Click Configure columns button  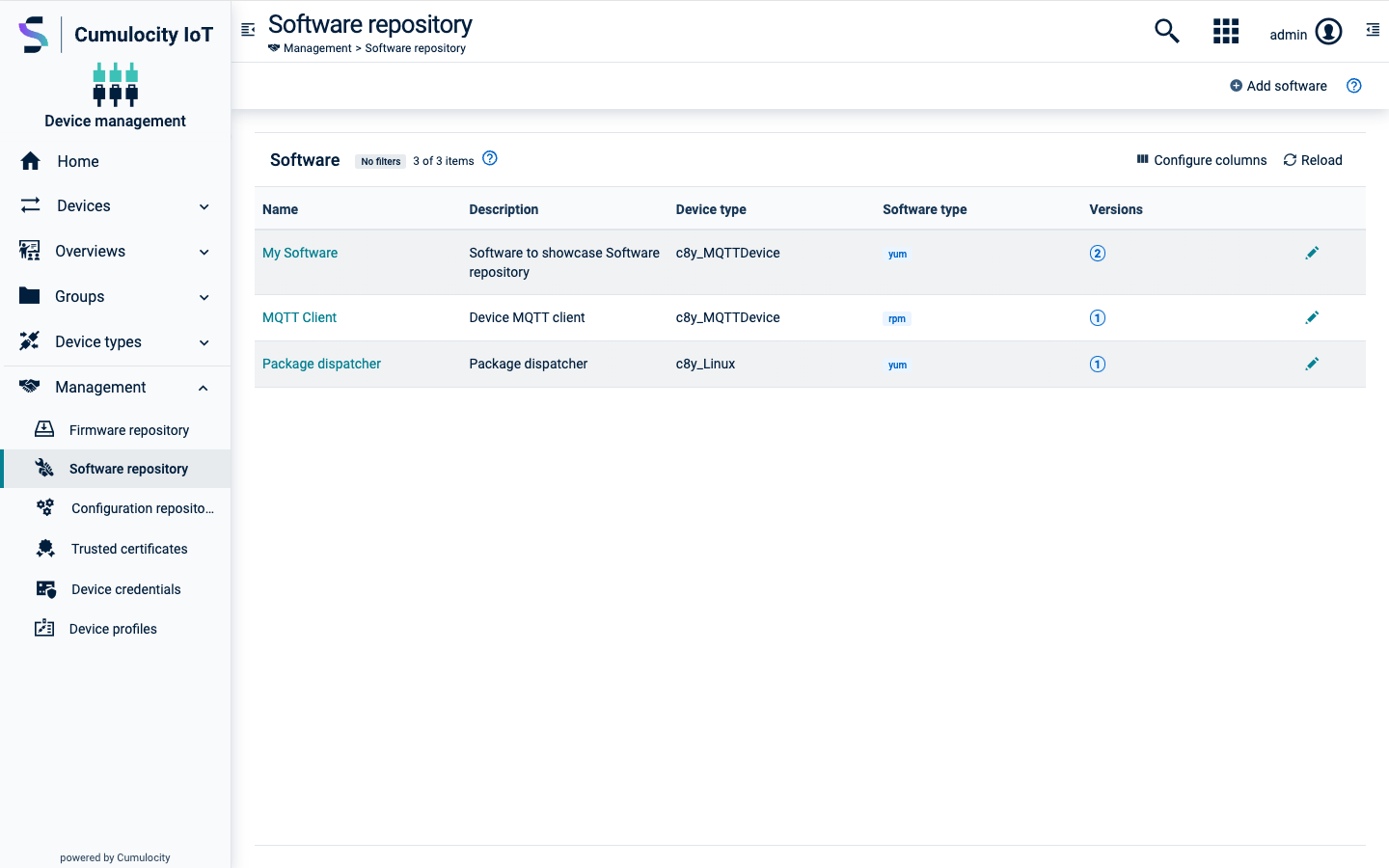(1202, 160)
